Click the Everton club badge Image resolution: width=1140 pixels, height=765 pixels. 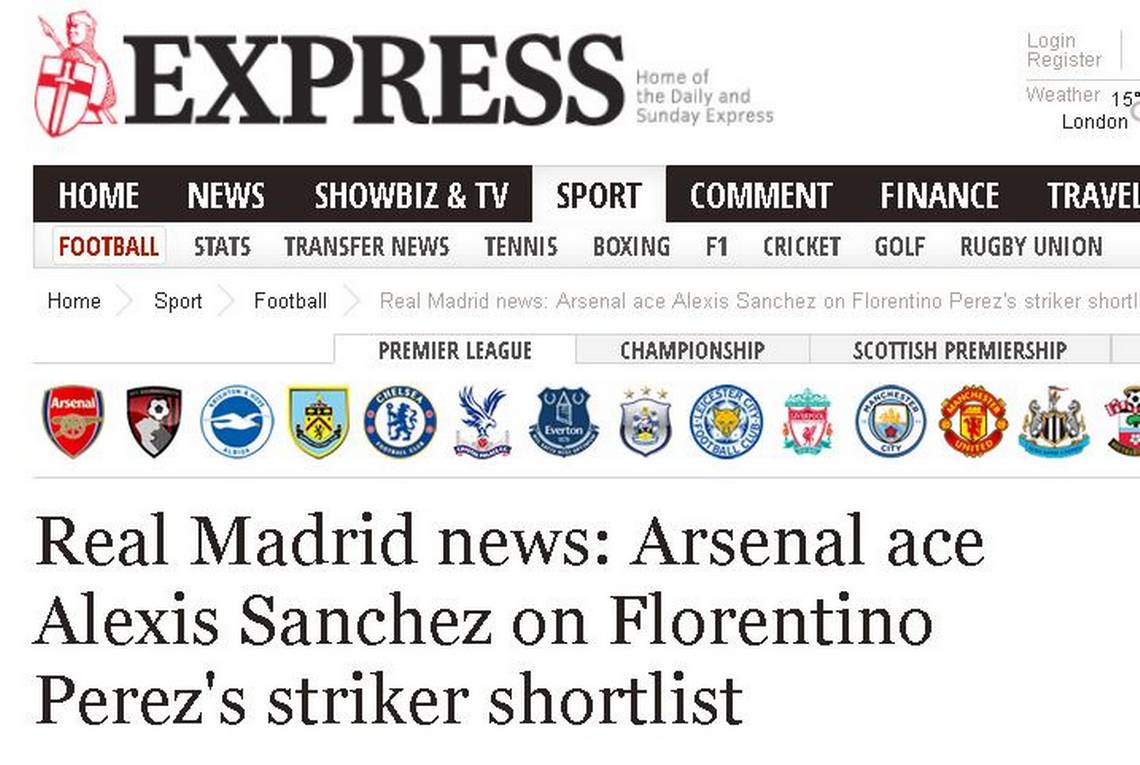(563, 422)
